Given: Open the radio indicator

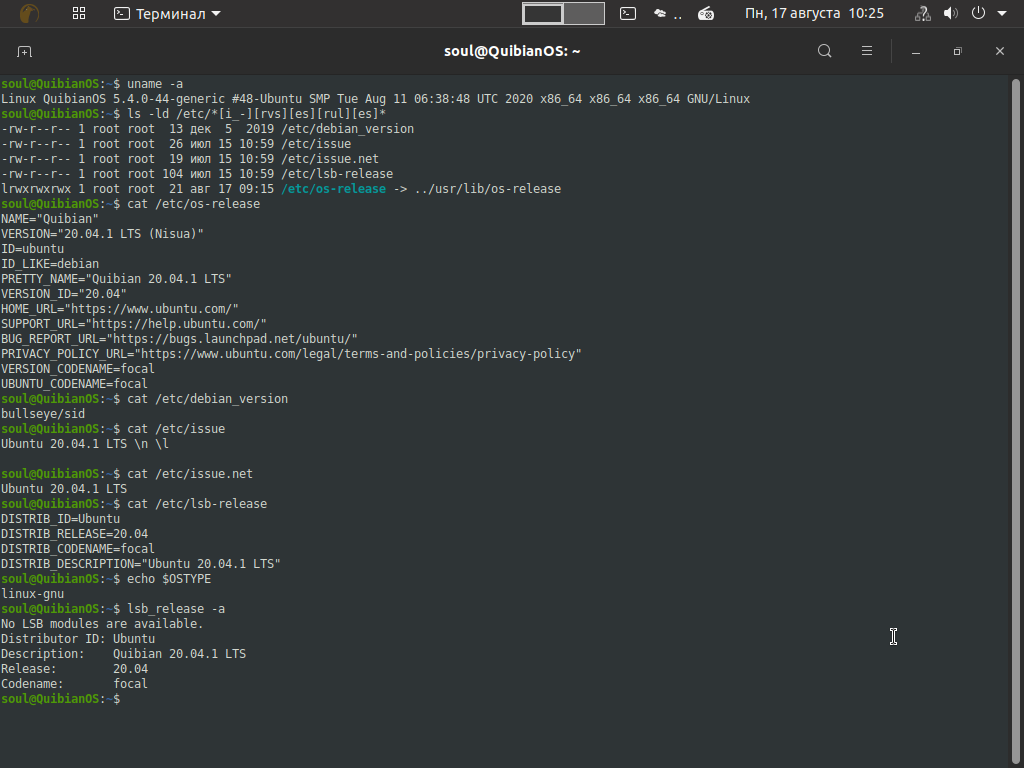Looking at the screenshot, I should 706,14.
